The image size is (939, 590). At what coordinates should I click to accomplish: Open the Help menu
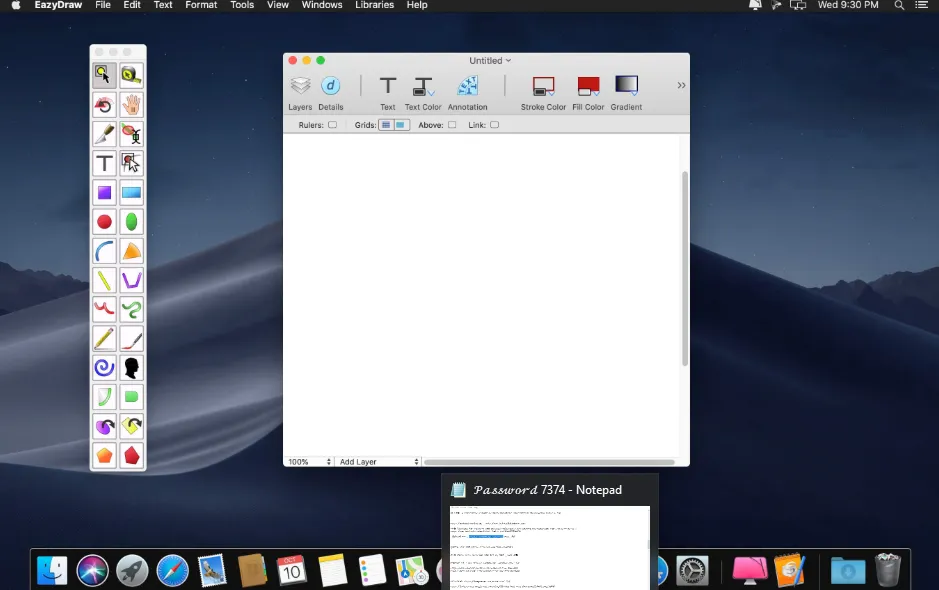pyautogui.click(x=417, y=5)
